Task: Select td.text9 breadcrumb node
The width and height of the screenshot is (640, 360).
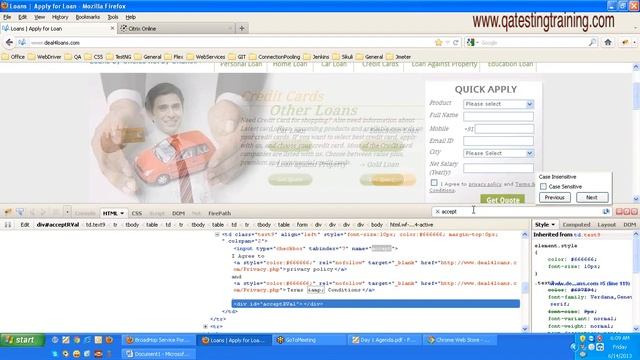Action: [96, 224]
